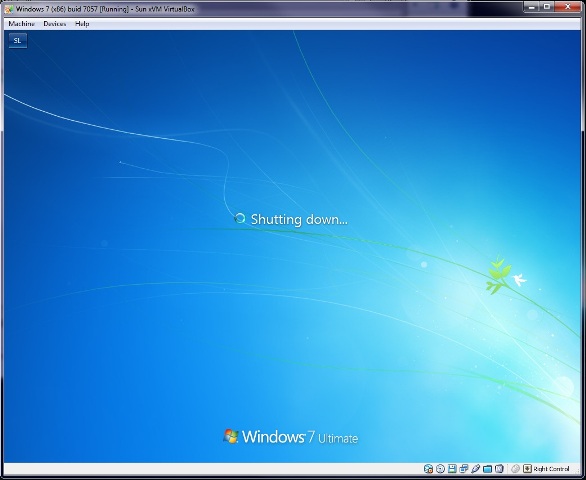Open the Help menu
Screen dimensions: 586x480
pyautogui.click(x=82, y=24)
